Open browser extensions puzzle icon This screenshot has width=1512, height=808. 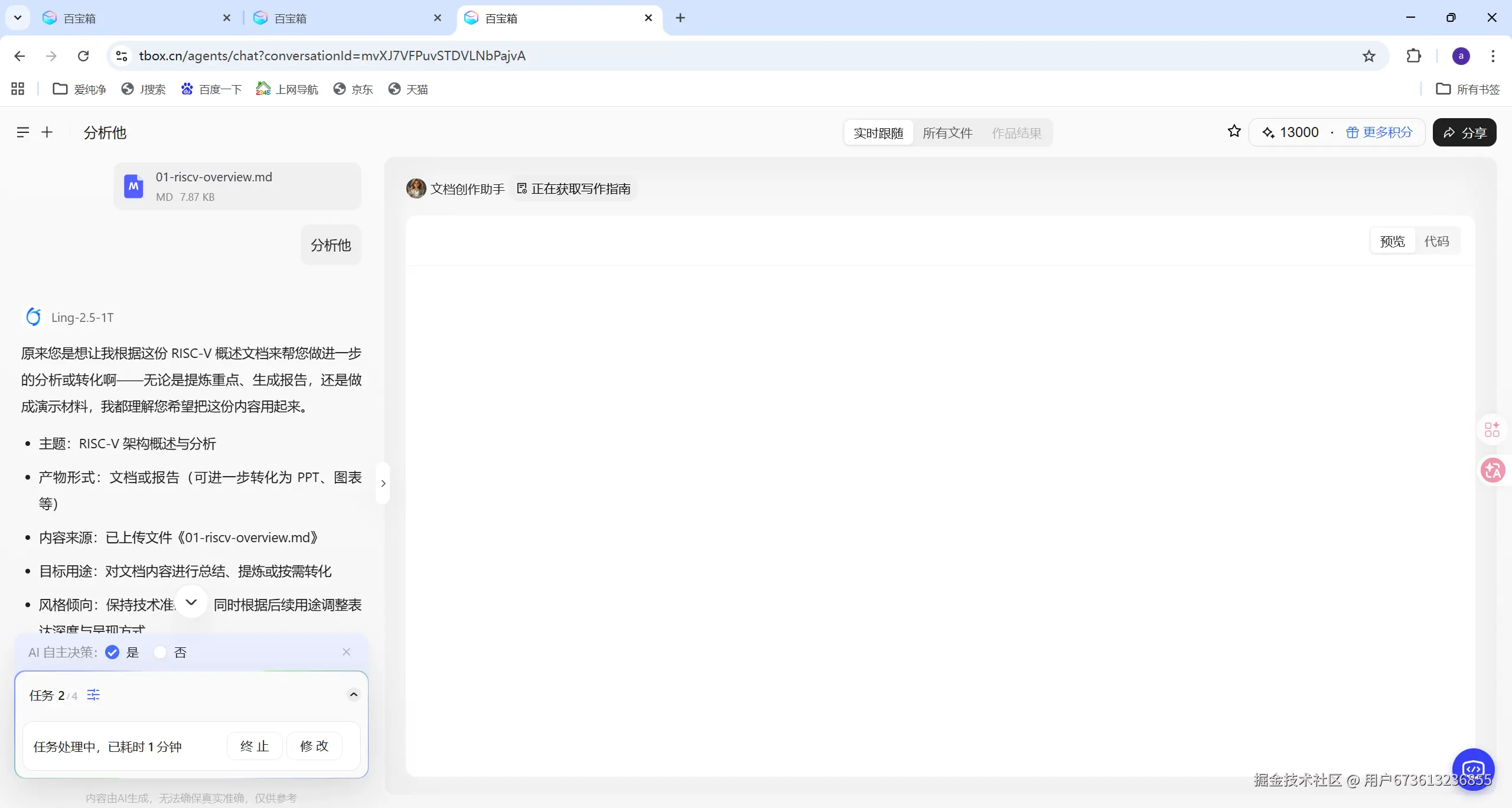(1413, 56)
